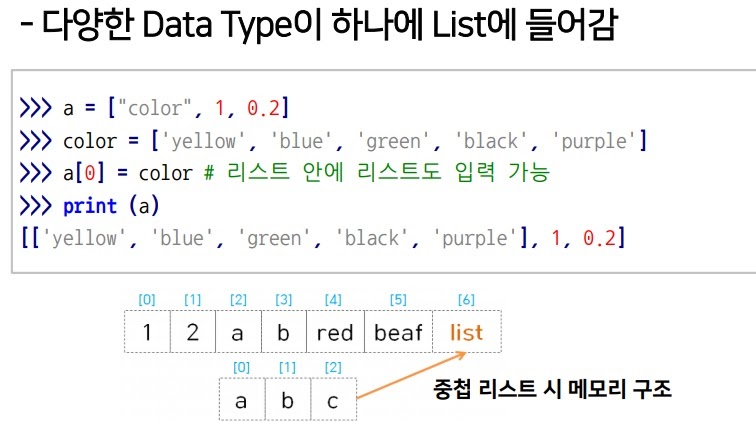The image size is (756, 422).
Task: Click the orange list cell in diagram
Action: point(467,332)
